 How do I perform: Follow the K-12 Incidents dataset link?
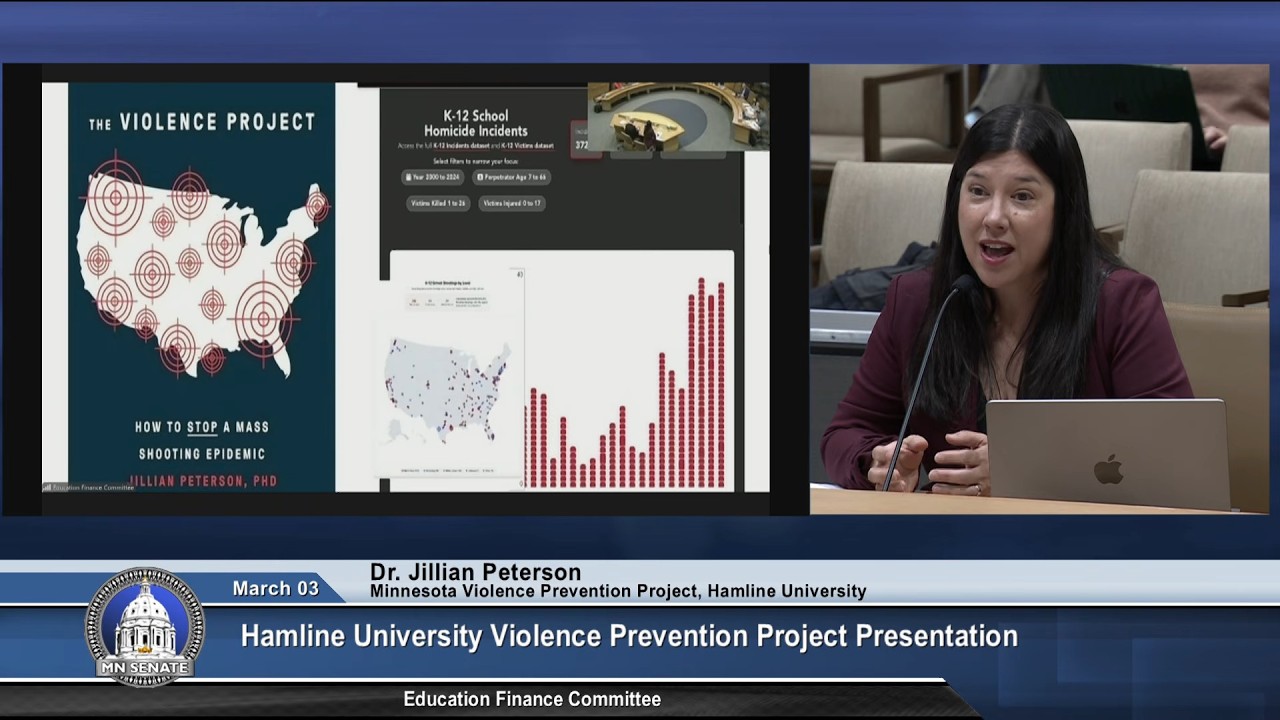(460, 146)
